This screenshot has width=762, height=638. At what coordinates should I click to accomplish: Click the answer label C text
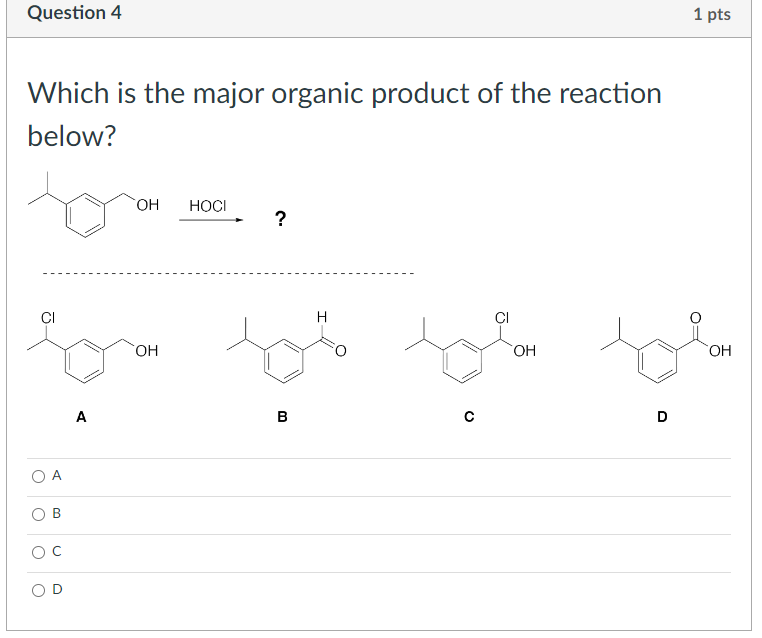[57, 551]
